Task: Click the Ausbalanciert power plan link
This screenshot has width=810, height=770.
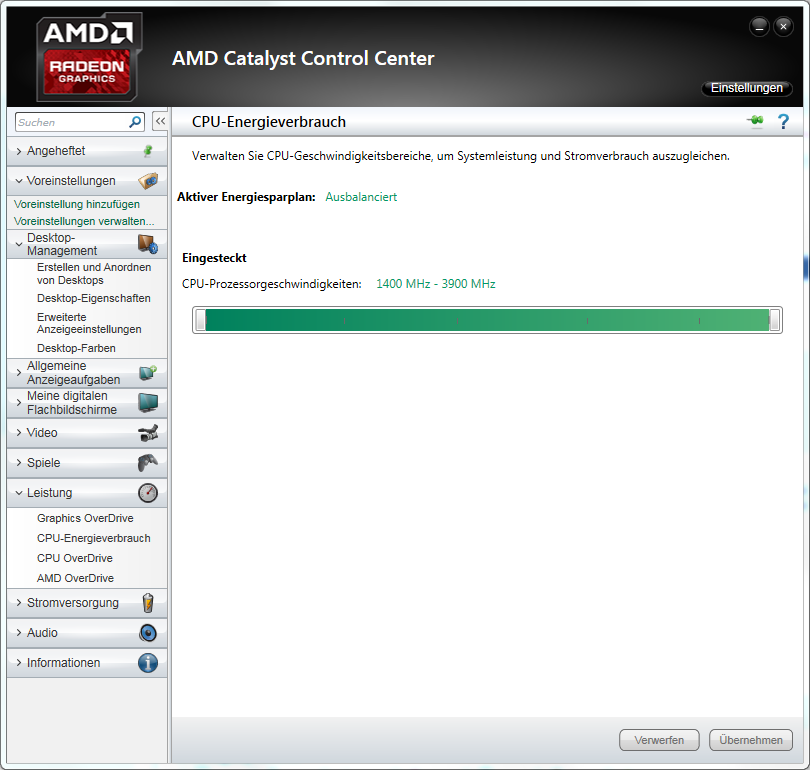Action: 361,197
